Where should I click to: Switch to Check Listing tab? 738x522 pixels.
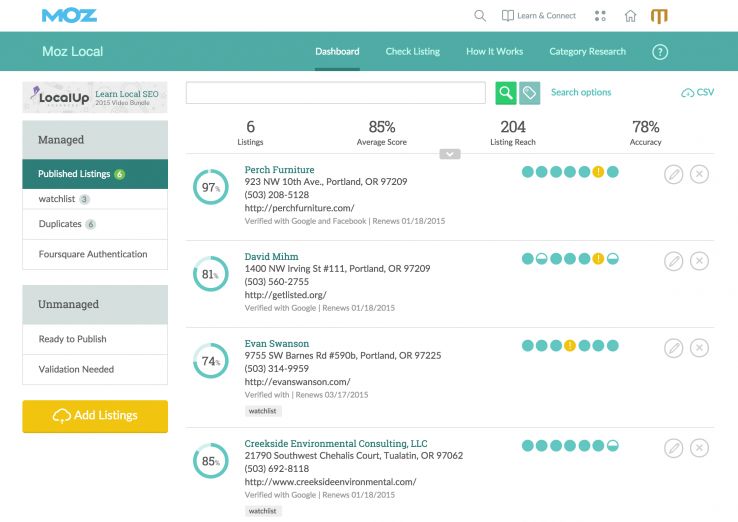tap(412, 52)
